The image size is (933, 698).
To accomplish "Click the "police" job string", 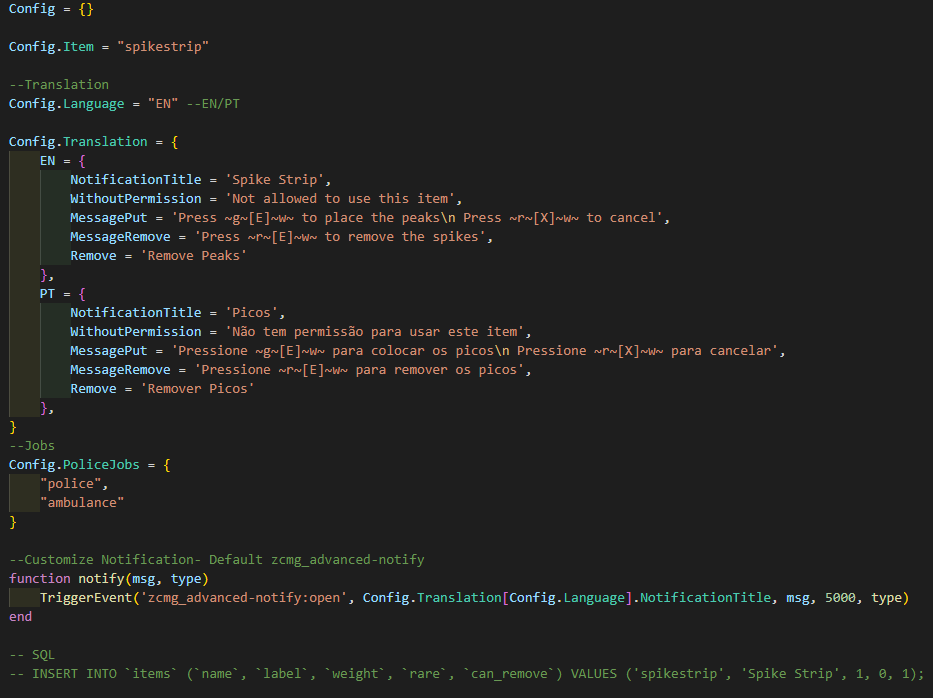I will pos(73,484).
